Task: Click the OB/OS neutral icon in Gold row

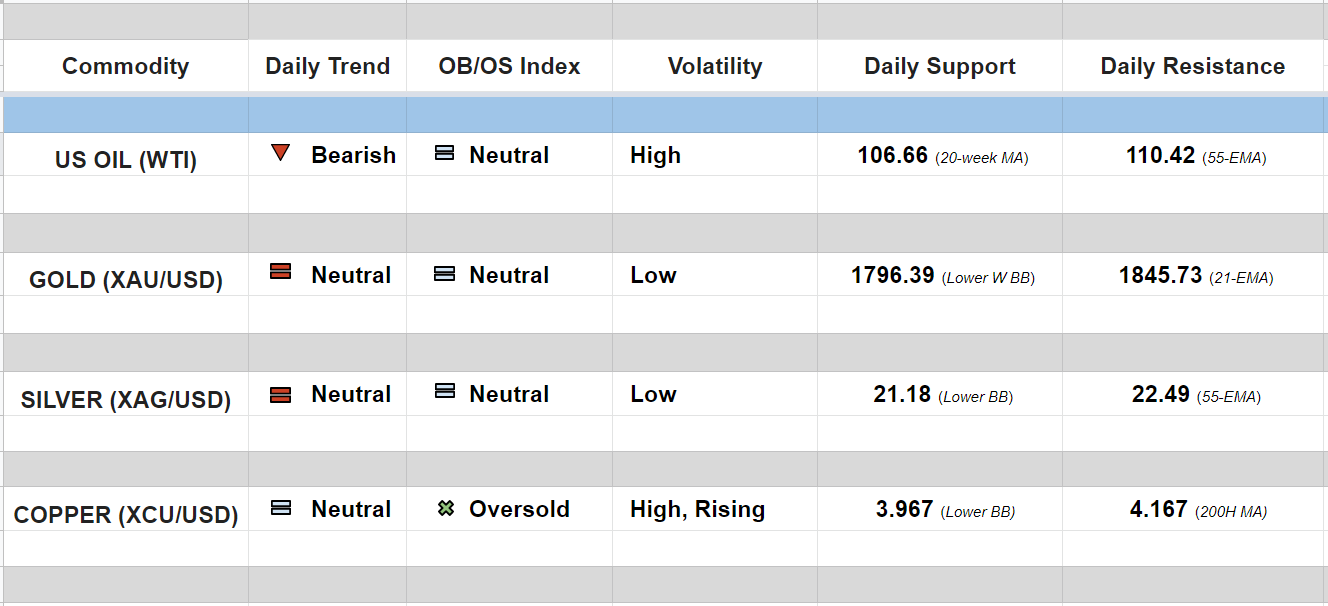Action: pos(445,273)
